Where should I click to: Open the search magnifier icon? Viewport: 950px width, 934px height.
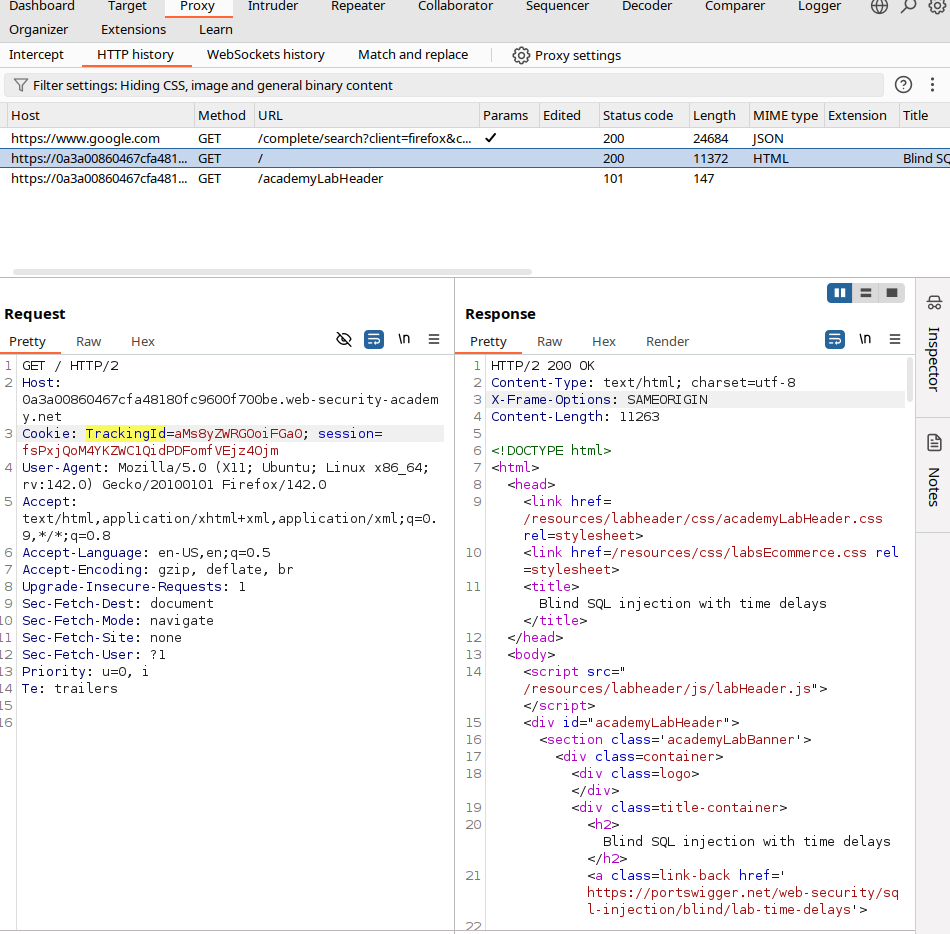click(908, 7)
